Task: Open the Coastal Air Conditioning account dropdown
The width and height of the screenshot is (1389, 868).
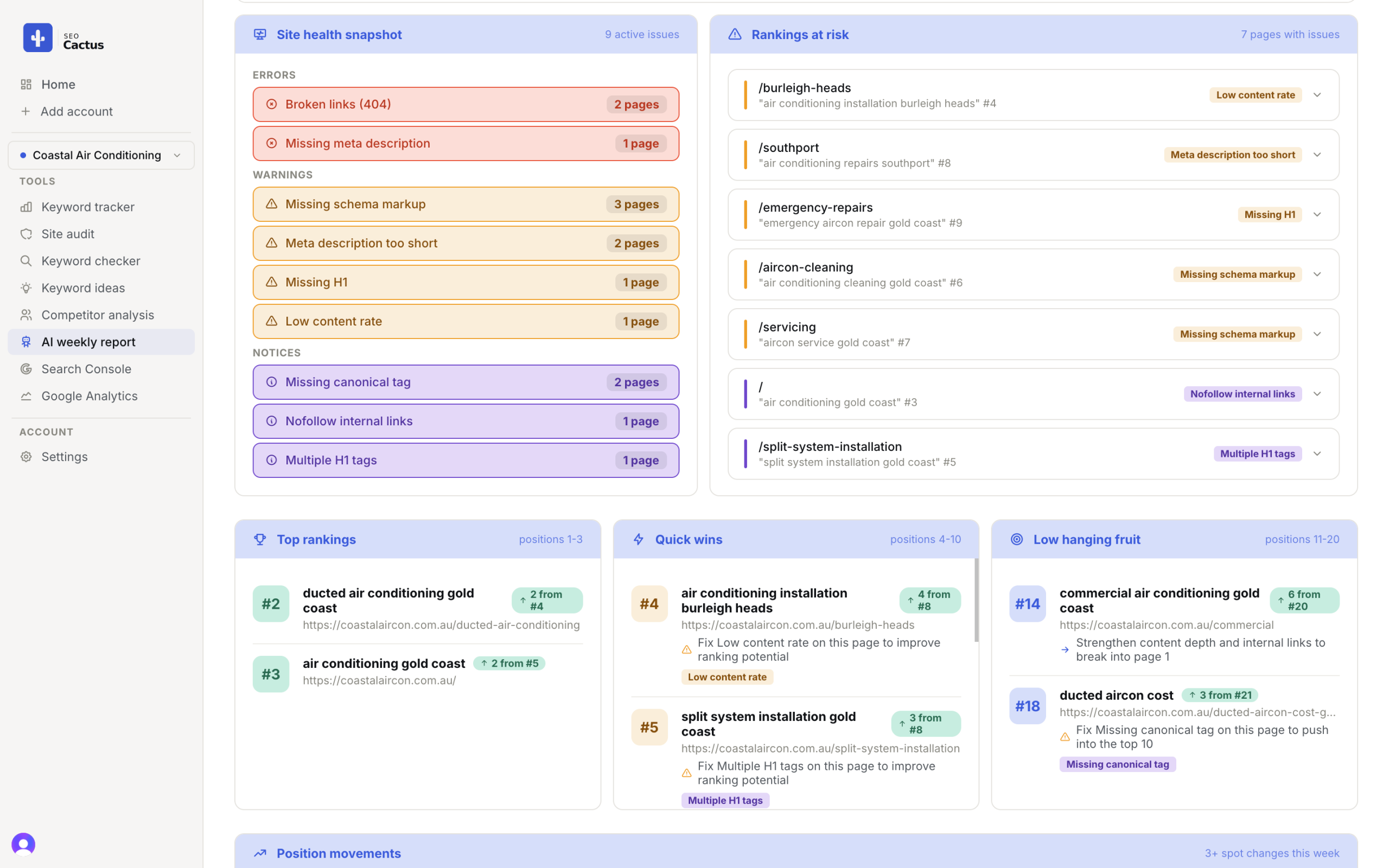Action: 101,156
